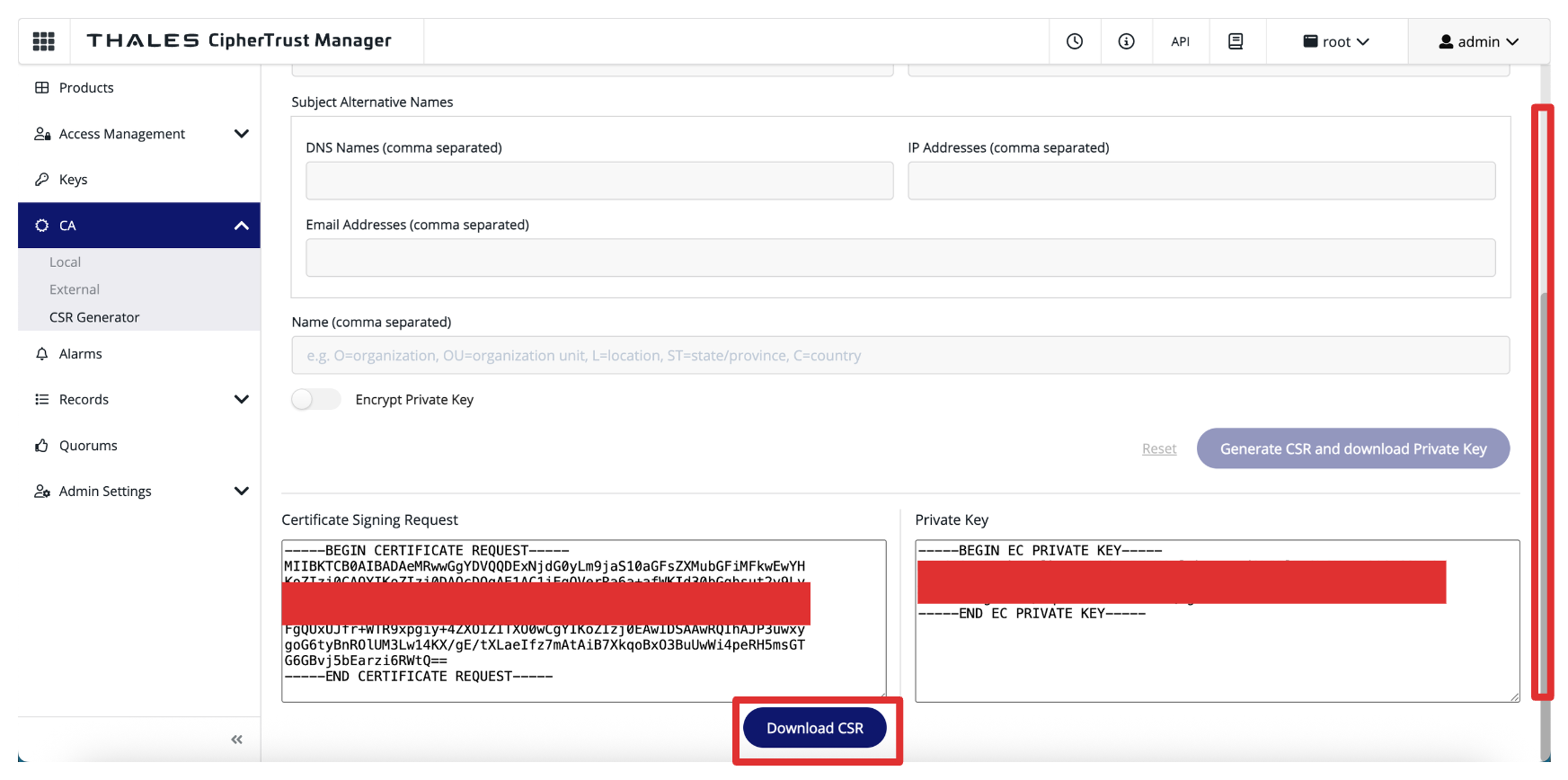Click the Quorums thumbs-up icon
This screenshot has width=1568, height=780.
tap(41, 446)
